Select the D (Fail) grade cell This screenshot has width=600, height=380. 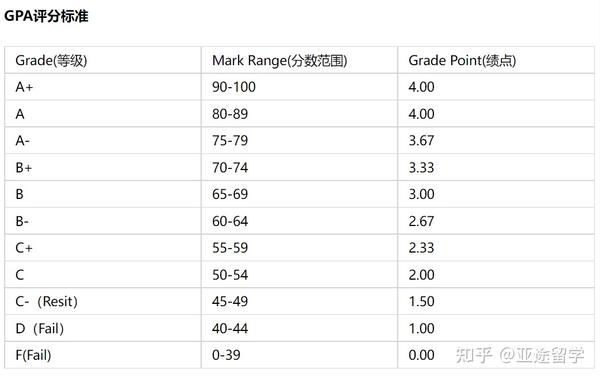(103, 328)
